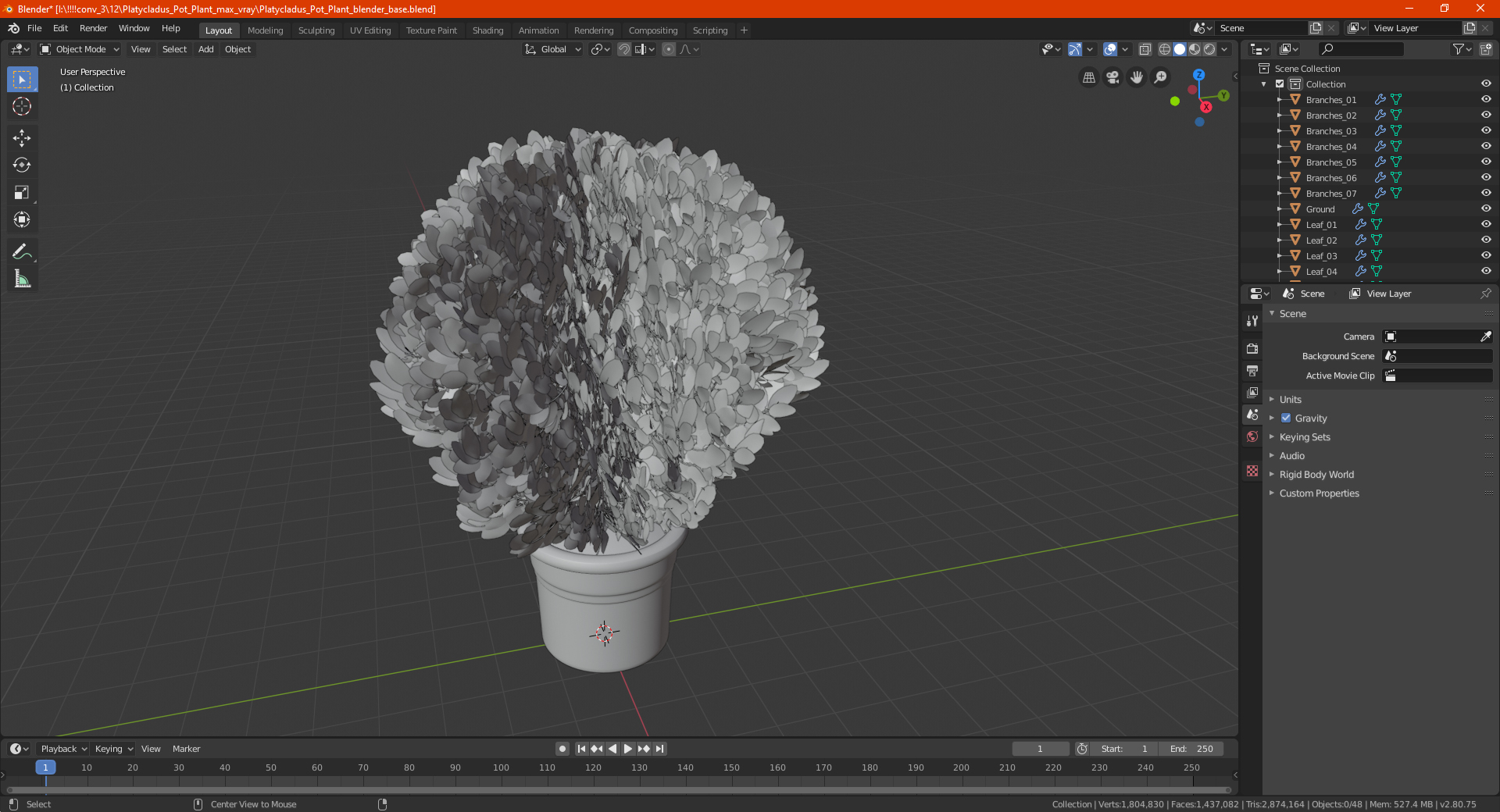The height and width of the screenshot is (812, 1500).
Task: Click the new scene icon beside Scene field
Action: tap(1316, 28)
